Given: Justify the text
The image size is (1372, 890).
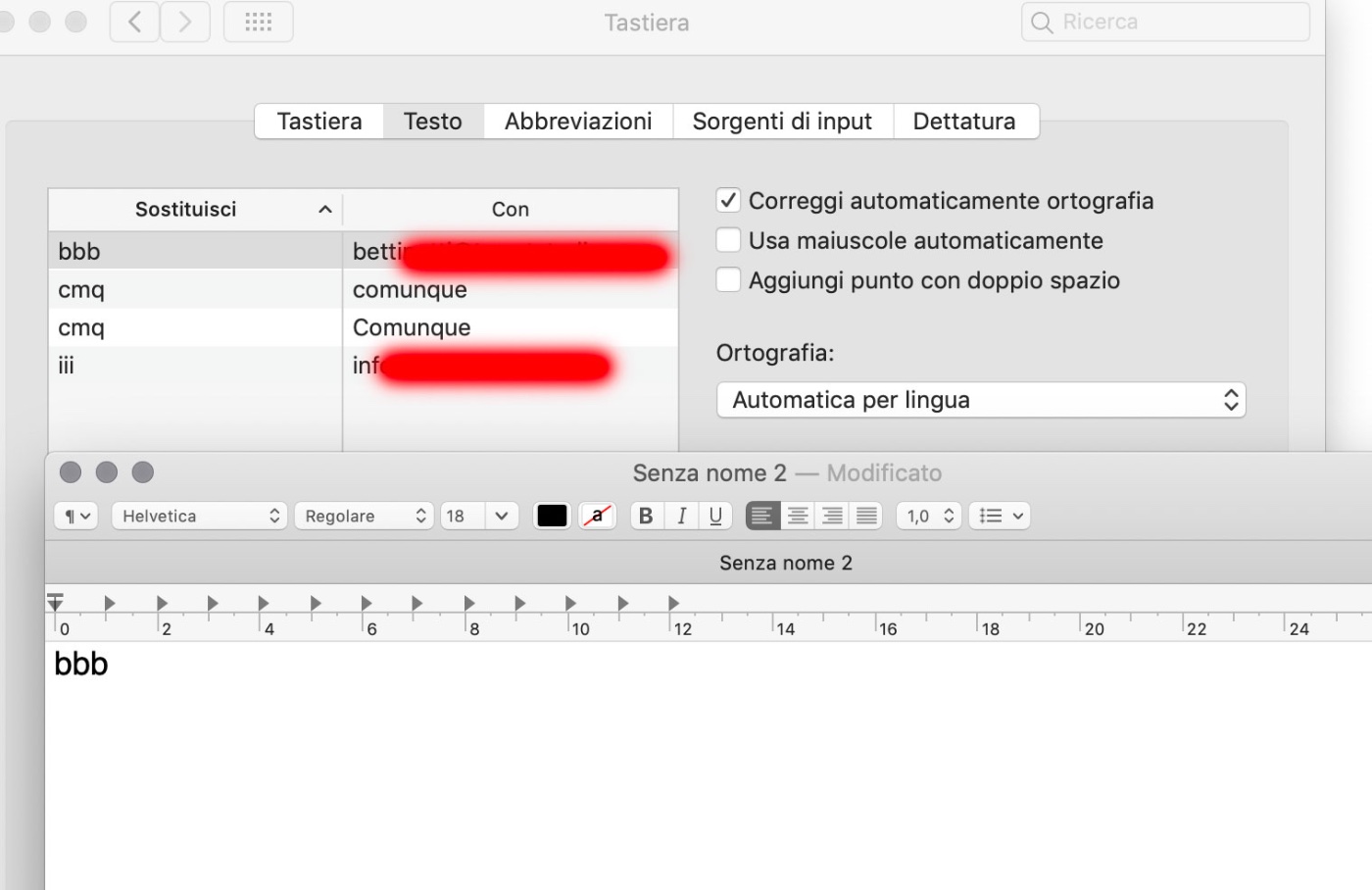Looking at the screenshot, I should (x=866, y=516).
